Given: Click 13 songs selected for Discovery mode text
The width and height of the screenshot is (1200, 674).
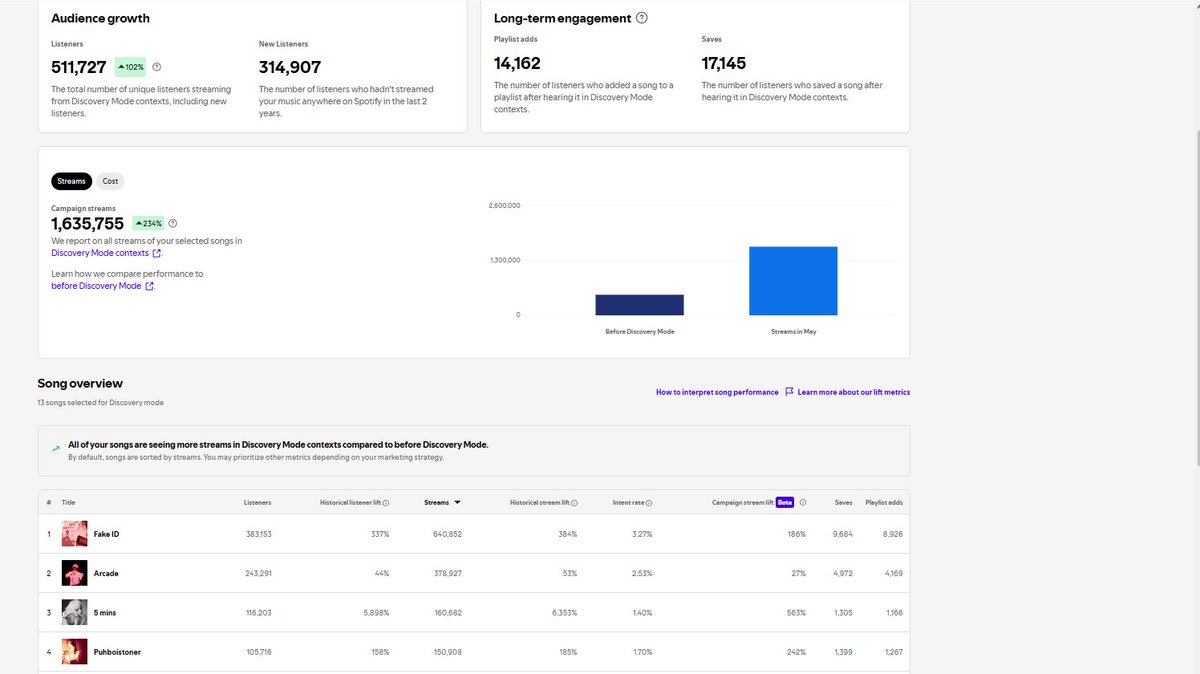Looking at the screenshot, I should click(x=101, y=403).
